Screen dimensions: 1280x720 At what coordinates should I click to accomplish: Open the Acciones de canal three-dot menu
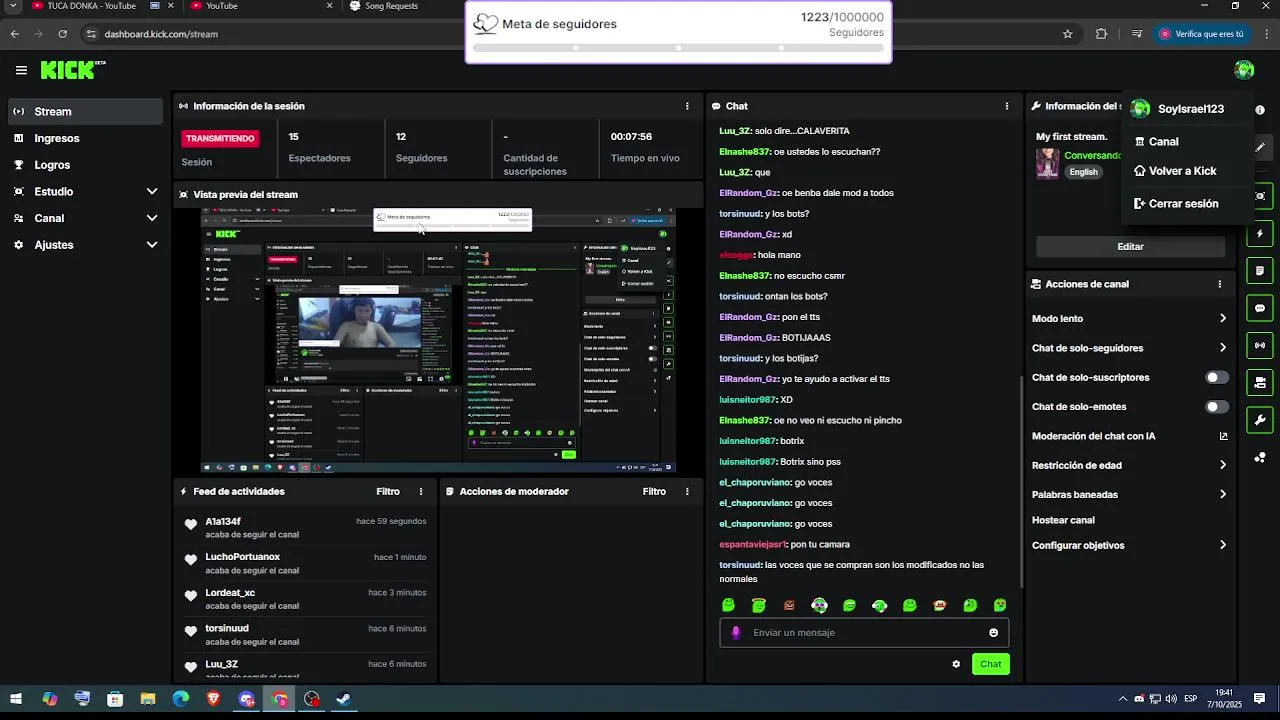(x=1220, y=284)
